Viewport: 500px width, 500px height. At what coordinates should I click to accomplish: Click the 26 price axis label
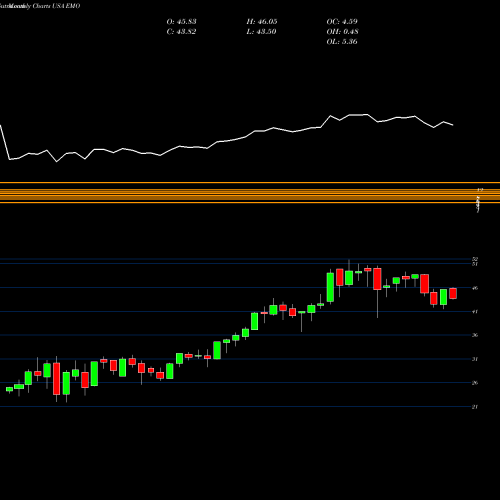pos(475,383)
